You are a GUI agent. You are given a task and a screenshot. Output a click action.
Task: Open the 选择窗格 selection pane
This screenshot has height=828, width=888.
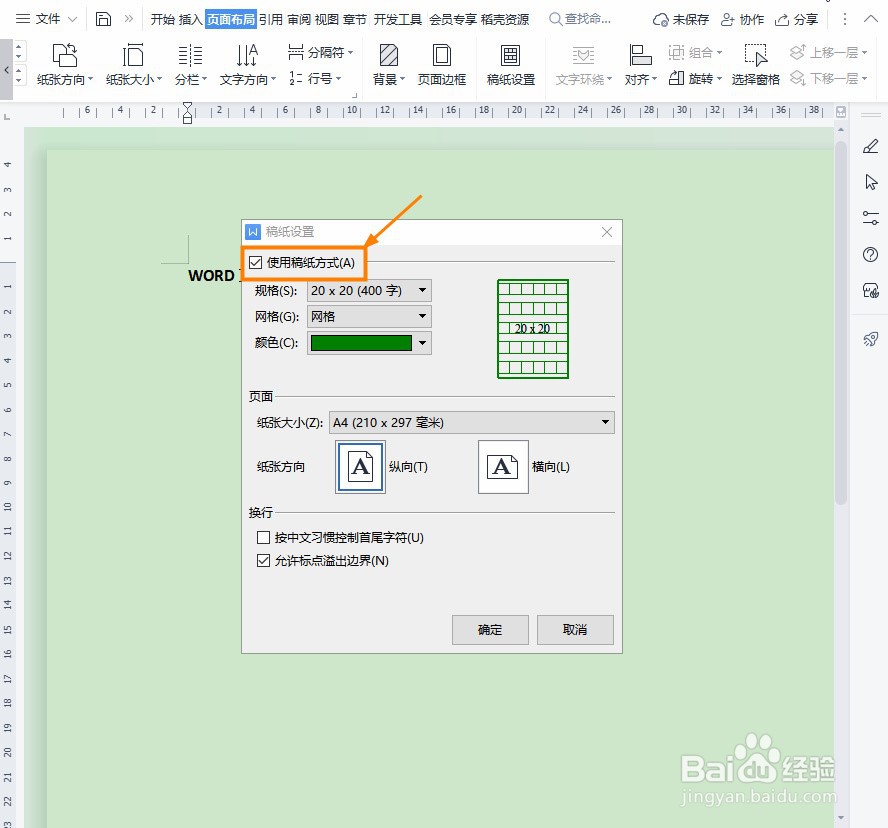point(755,65)
